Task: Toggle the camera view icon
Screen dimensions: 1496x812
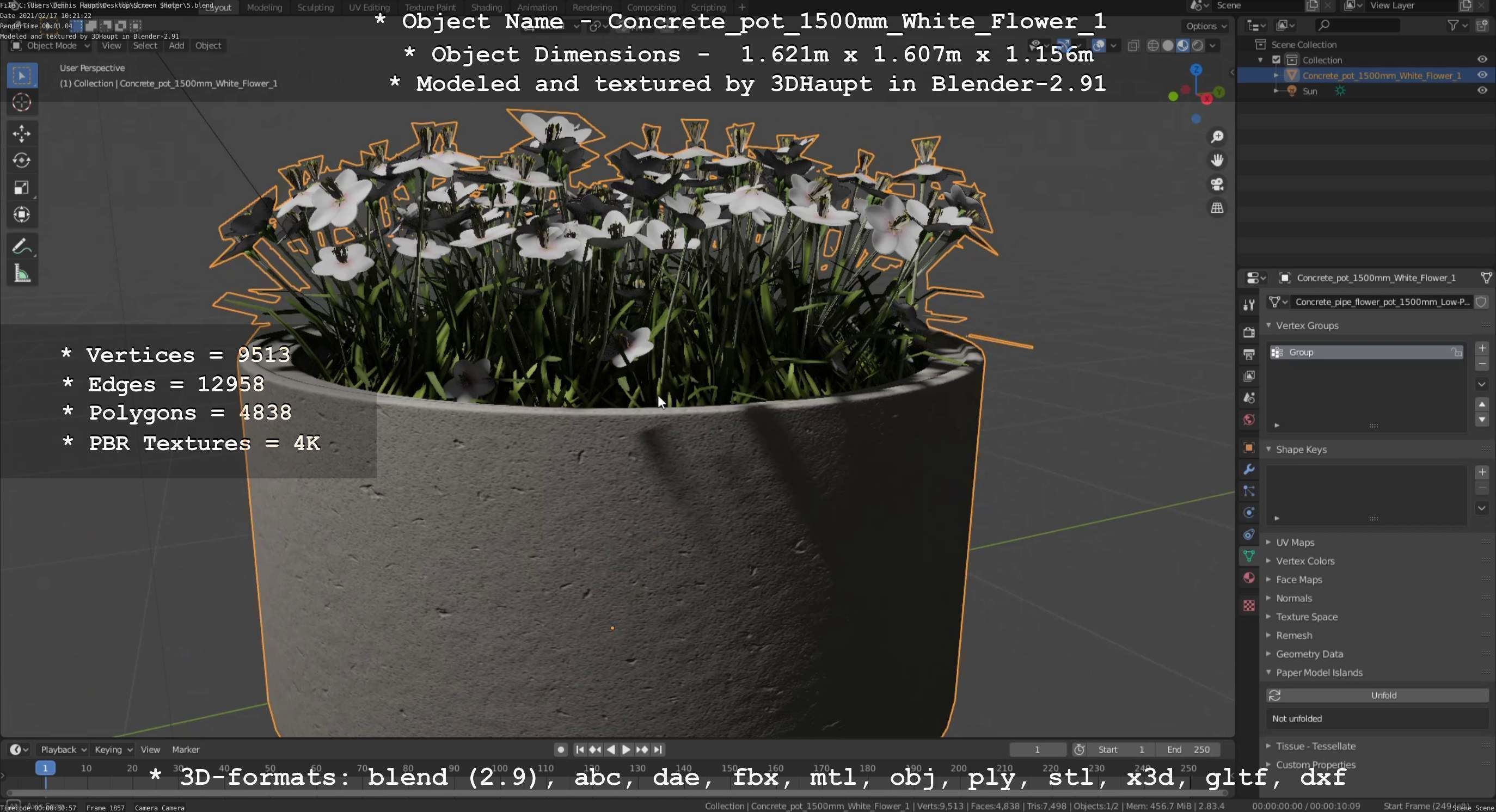Action: (1217, 184)
